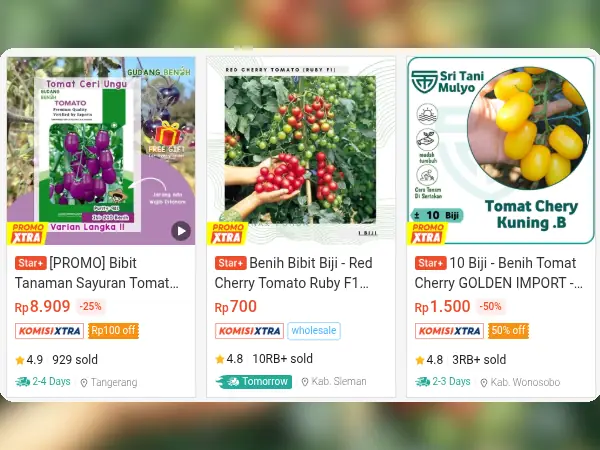Click the star rating icon beside 4.9
600x450 pixels.
(x=20, y=360)
